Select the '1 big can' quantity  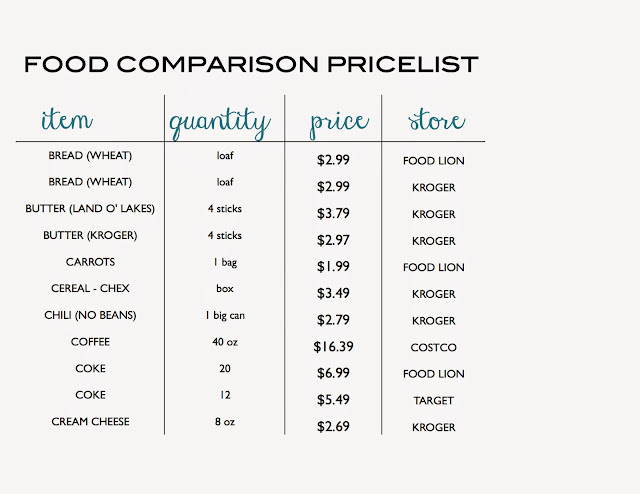click(224, 315)
